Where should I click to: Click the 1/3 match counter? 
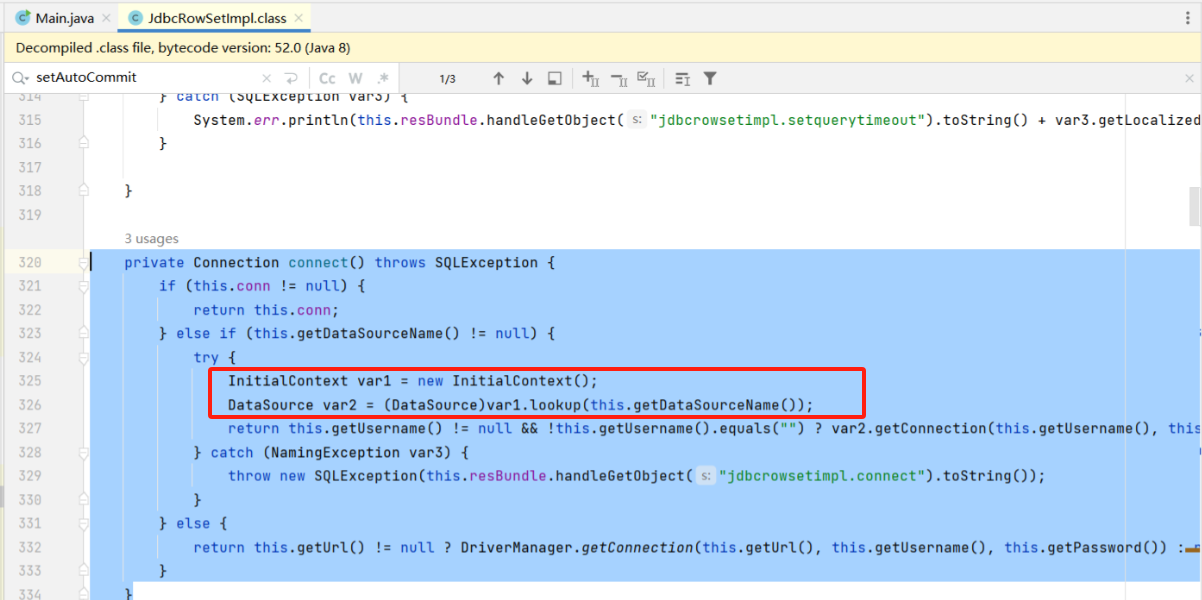pyautogui.click(x=447, y=78)
